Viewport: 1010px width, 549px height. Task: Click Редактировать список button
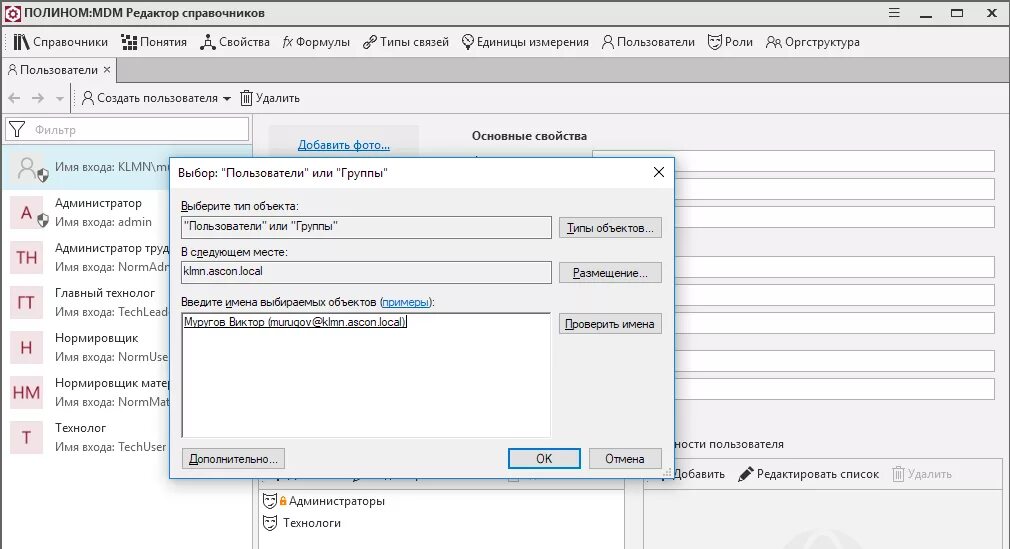(x=808, y=474)
